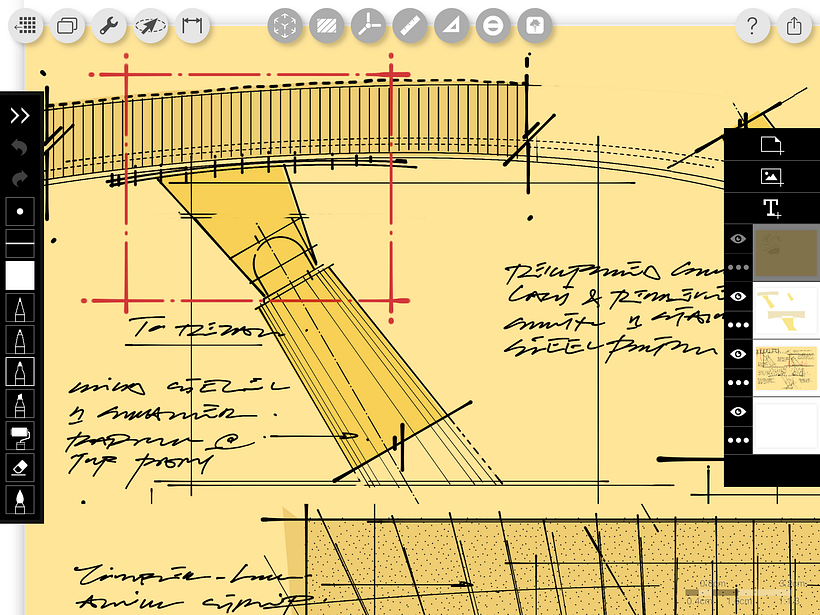Hide the dark olive top layer
Image resolution: width=820 pixels, height=615 pixels.
[x=738, y=239]
